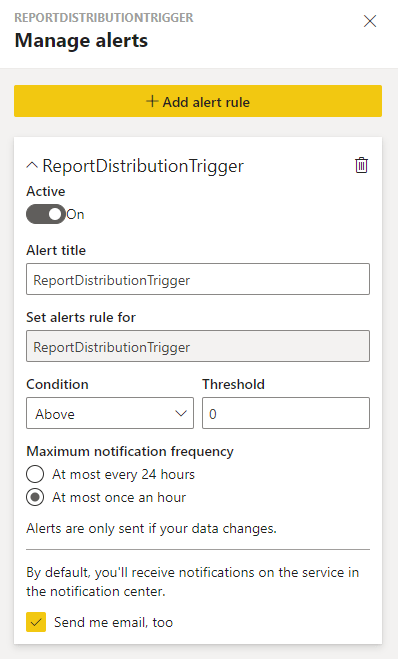
Task: Click the REPORTDISTRIBUTIONTRIGGER pane subtitle
Action: click(x=104, y=18)
